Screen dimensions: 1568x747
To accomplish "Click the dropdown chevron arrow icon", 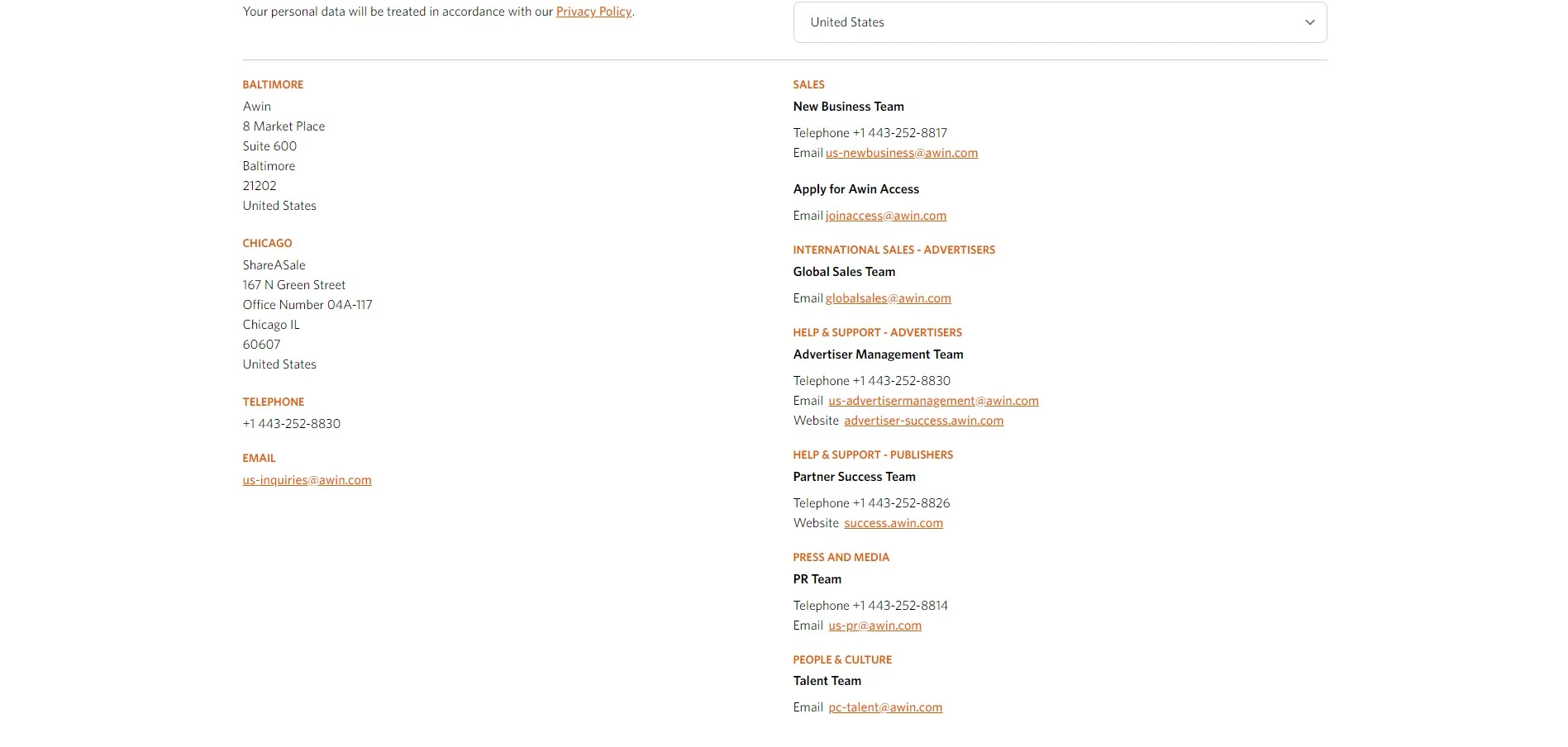I will pos(1309,22).
